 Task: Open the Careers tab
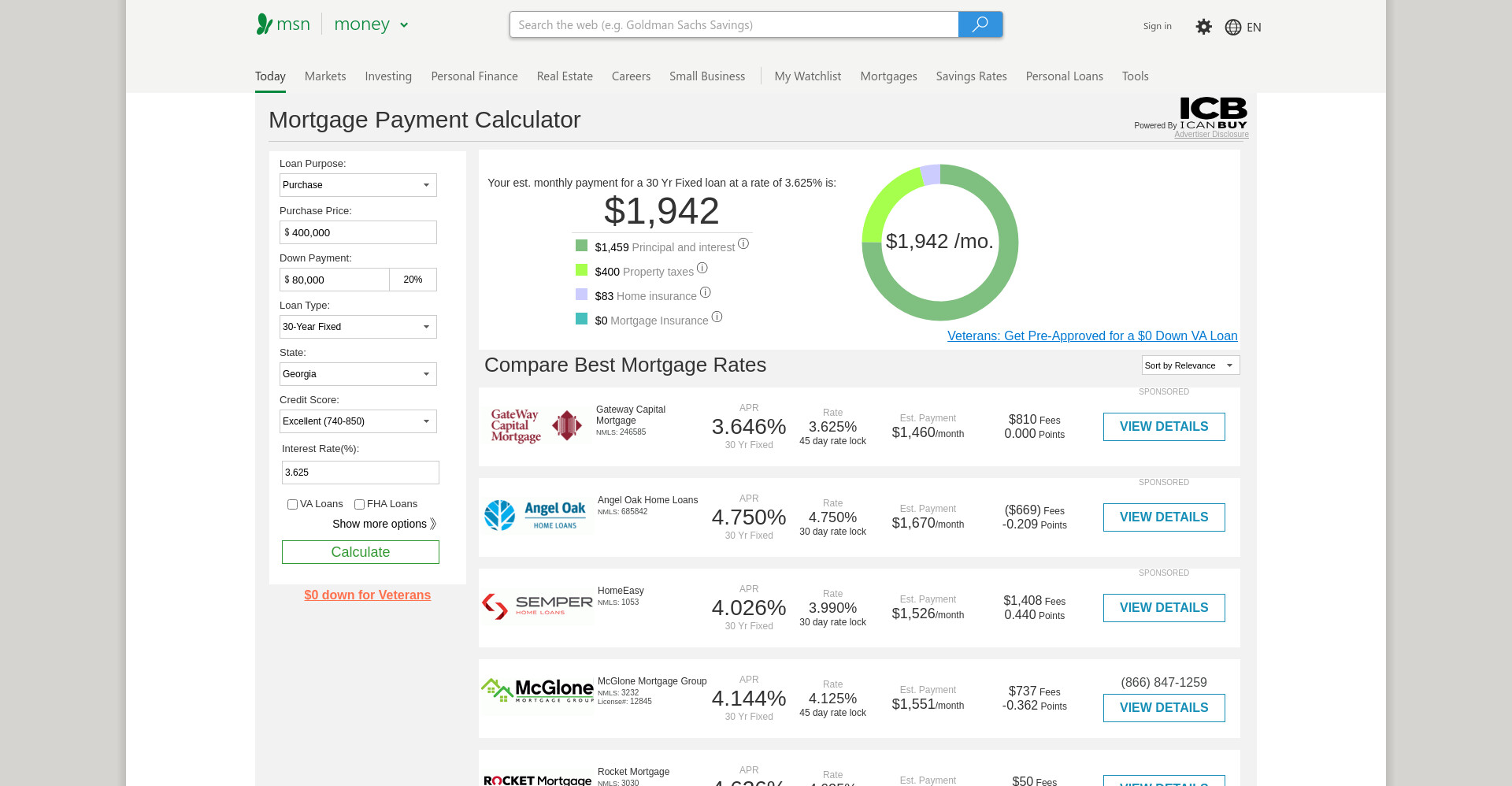tap(631, 76)
